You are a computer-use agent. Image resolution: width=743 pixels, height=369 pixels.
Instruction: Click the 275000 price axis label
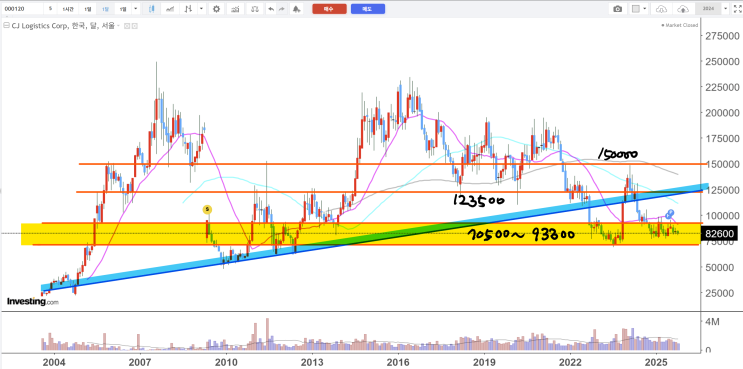click(723, 36)
